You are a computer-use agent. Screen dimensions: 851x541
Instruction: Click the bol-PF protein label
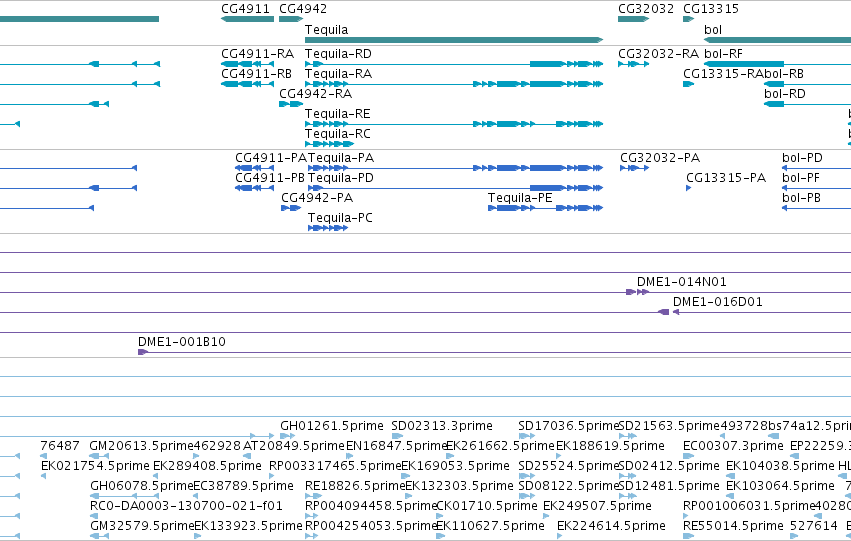click(801, 178)
